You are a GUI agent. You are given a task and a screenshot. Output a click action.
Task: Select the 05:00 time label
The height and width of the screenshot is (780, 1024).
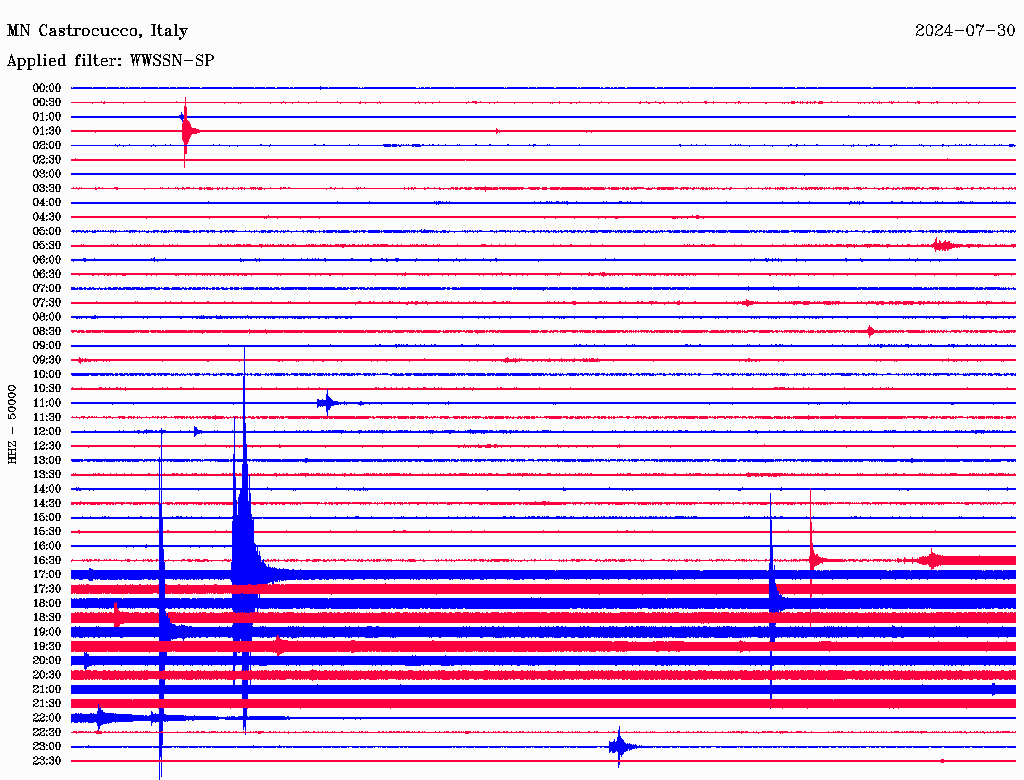(x=46, y=231)
